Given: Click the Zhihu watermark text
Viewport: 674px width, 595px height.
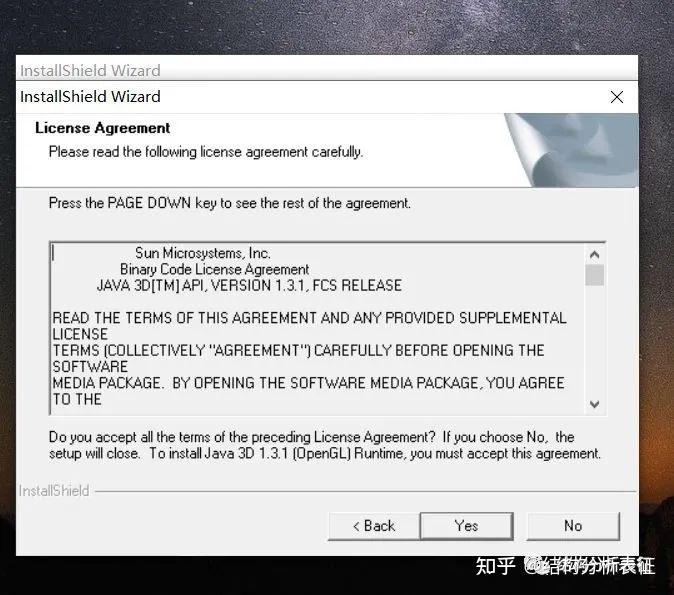Looking at the screenshot, I should 565,566.
